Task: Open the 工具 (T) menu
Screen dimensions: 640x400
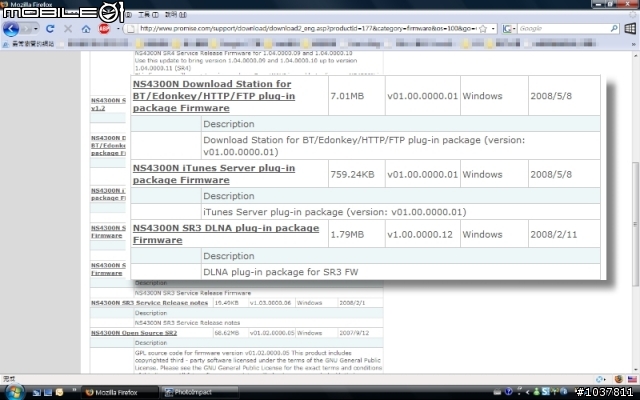Action: point(148,15)
